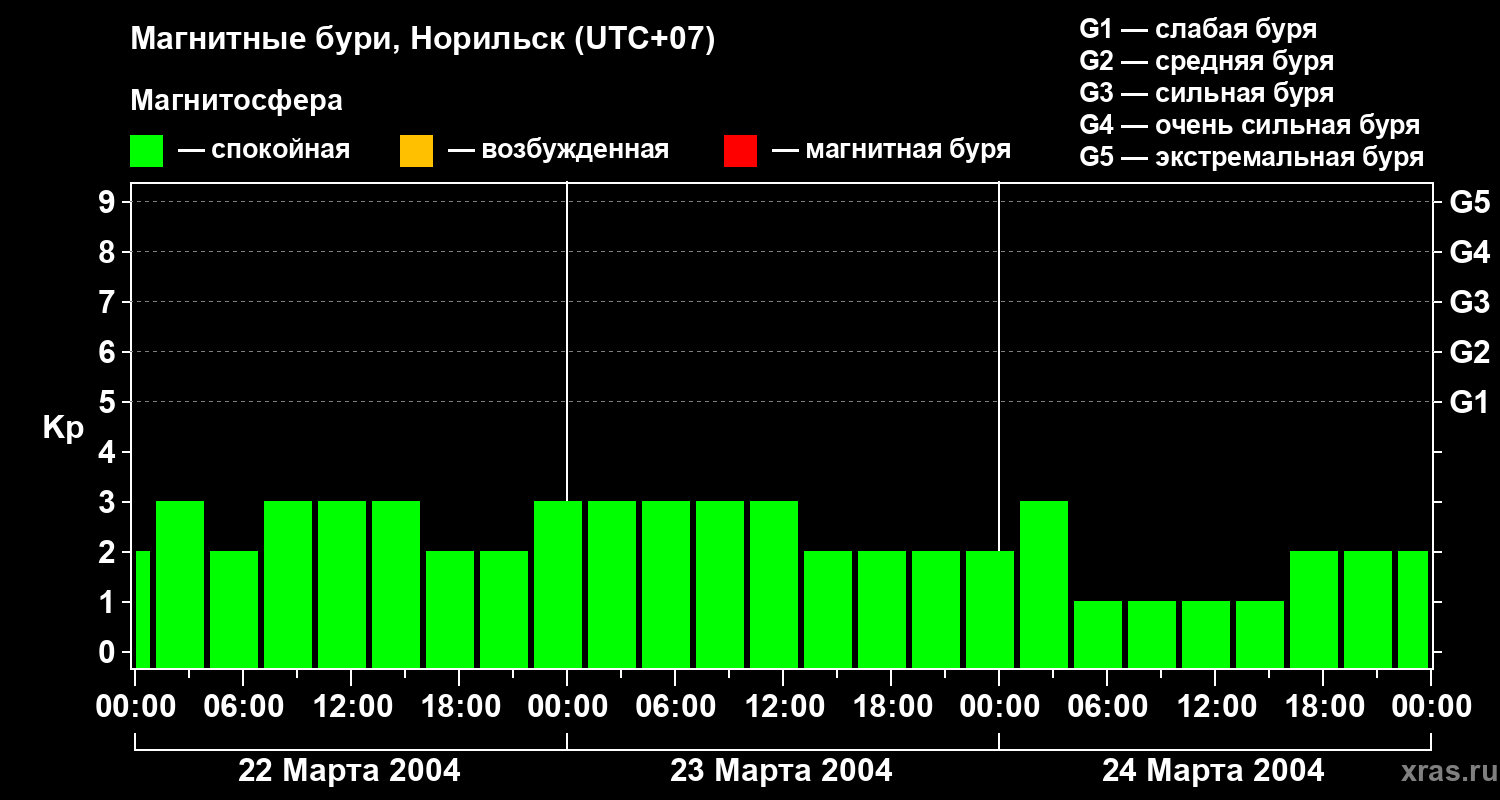Click the 'G4' label on the right axis
The width and height of the screenshot is (1500, 800).
point(1469,252)
